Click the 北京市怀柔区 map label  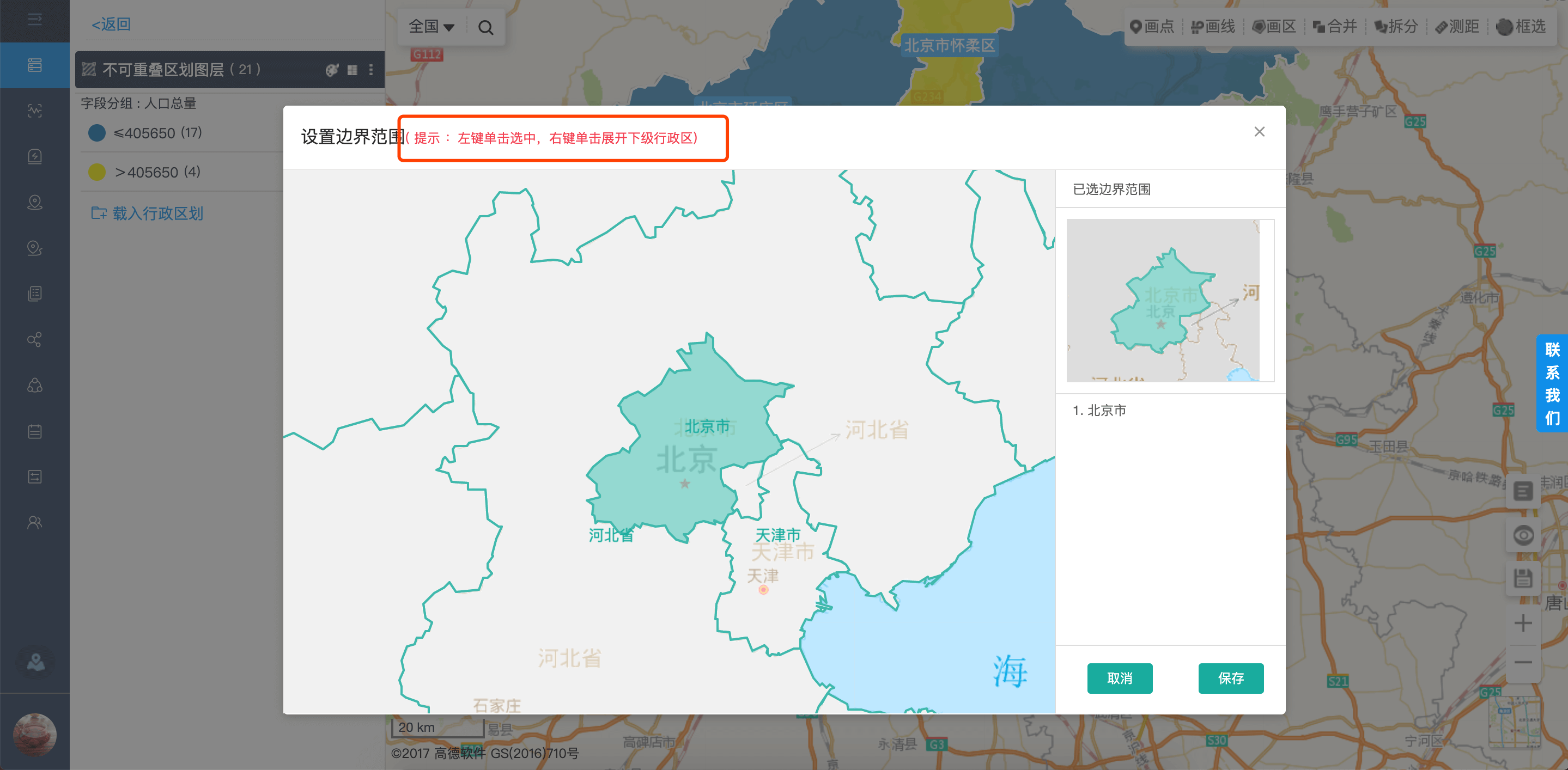click(x=950, y=45)
